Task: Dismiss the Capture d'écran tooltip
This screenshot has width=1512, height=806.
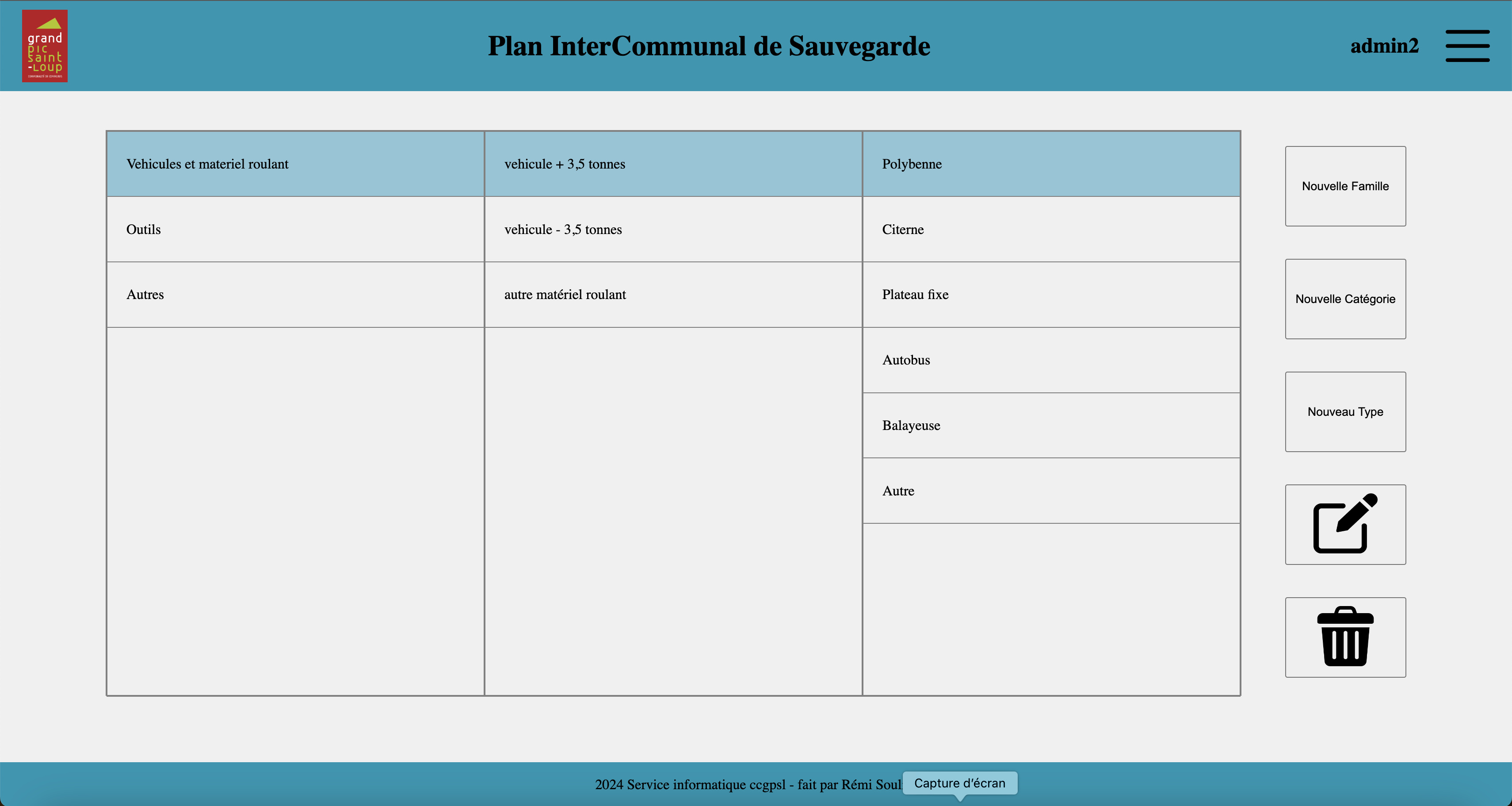Action: 960,783
